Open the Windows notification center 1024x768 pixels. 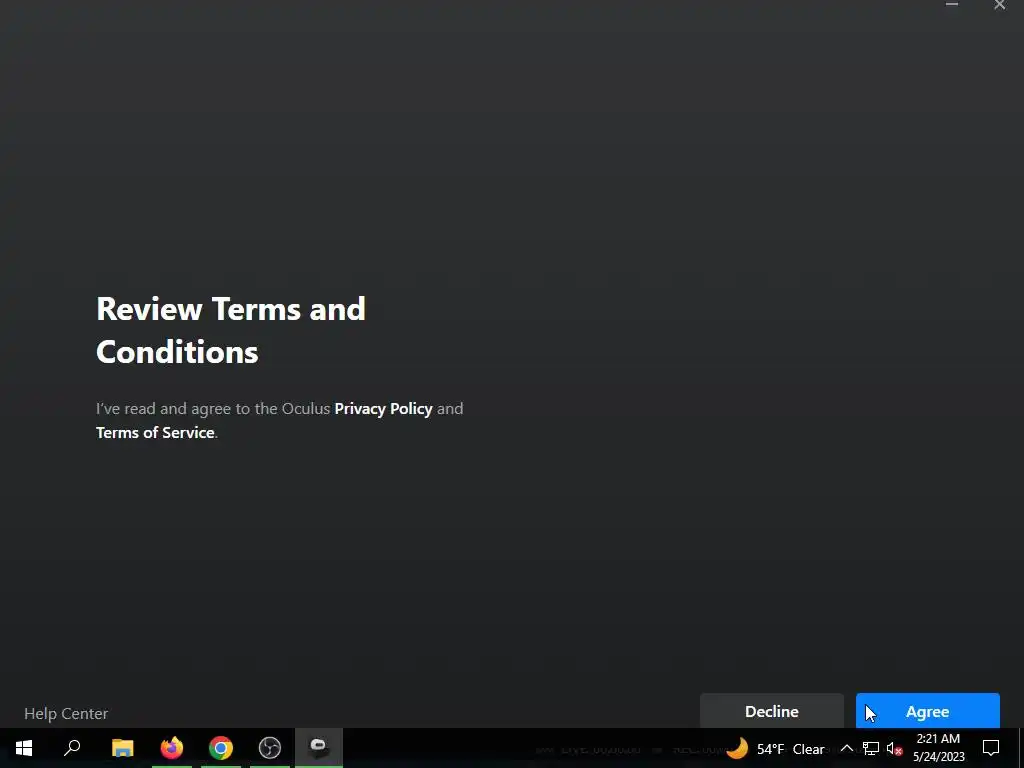[991, 748]
